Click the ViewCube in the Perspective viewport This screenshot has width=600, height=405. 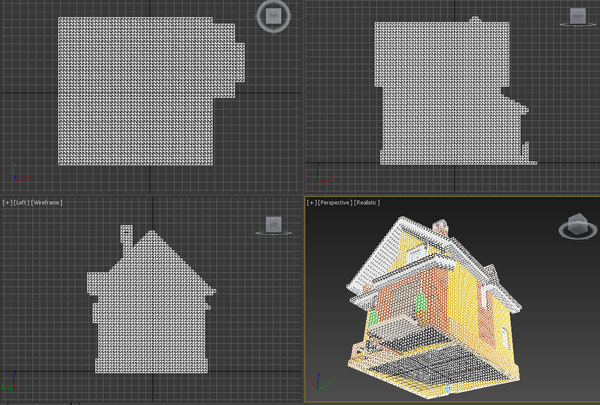click(x=578, y=224)
